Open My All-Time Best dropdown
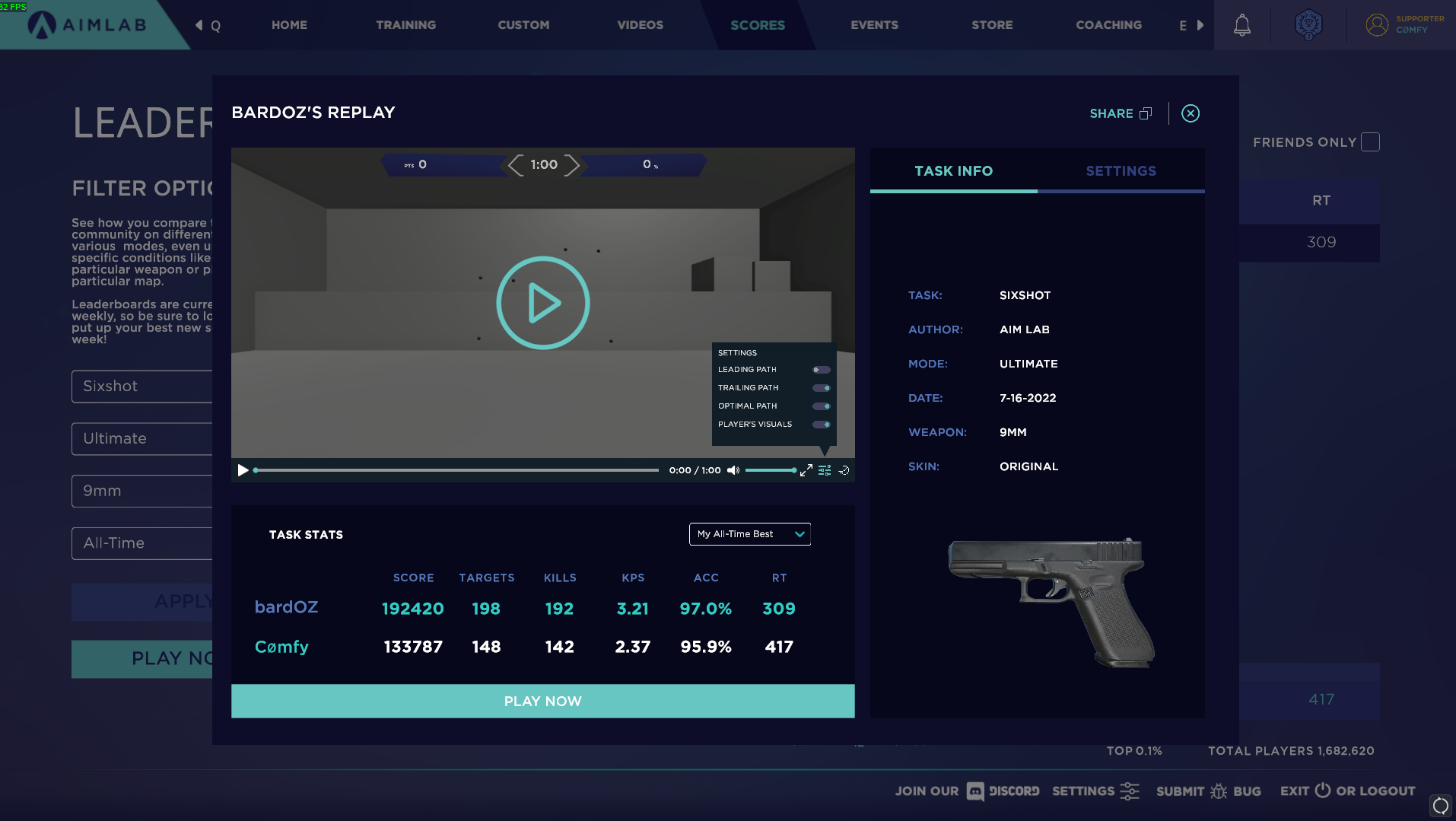This screenshot has width=1456, height=821. click(x=749, y=534)
